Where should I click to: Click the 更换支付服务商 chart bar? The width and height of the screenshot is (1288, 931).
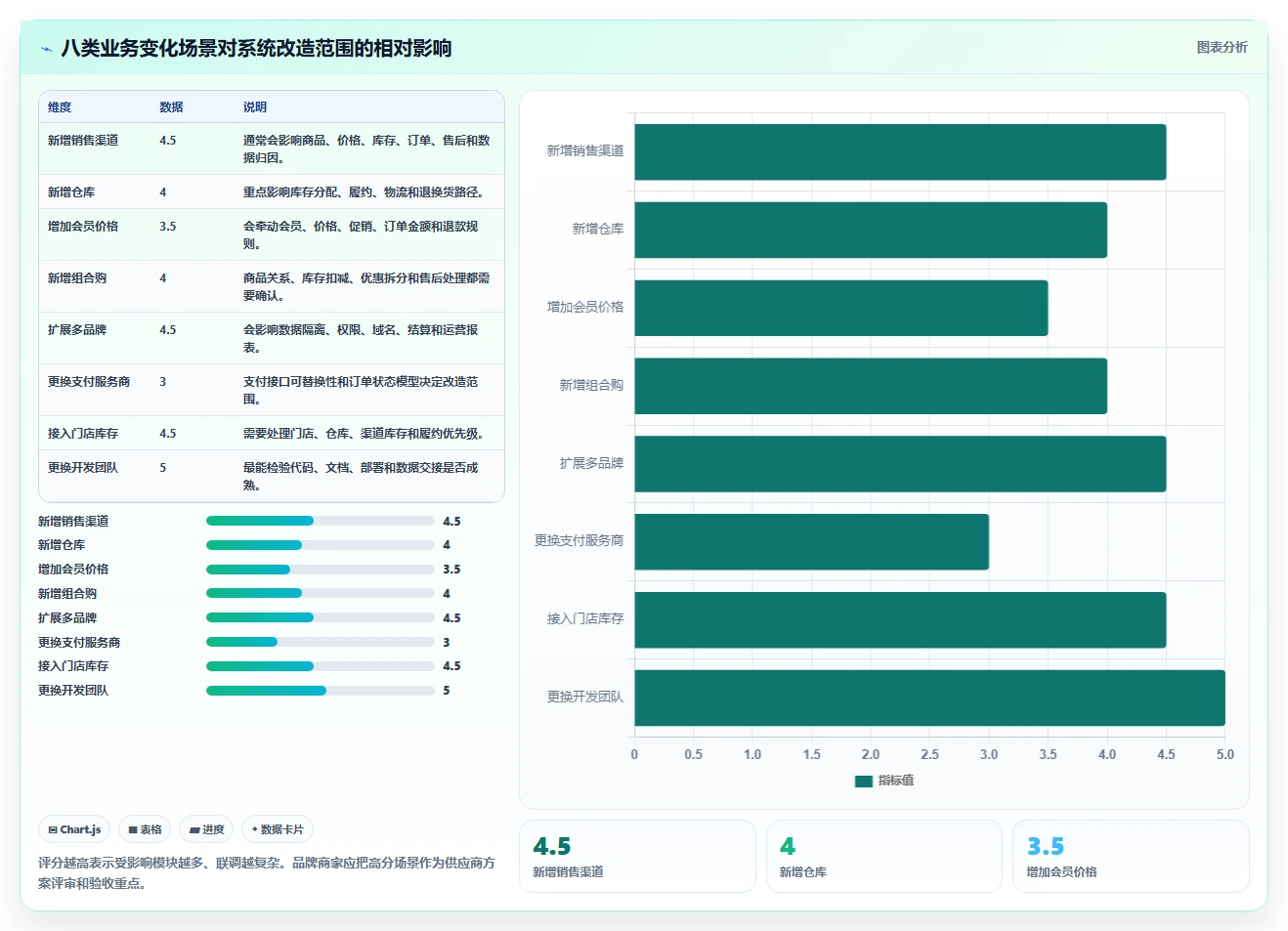[811, 541]
